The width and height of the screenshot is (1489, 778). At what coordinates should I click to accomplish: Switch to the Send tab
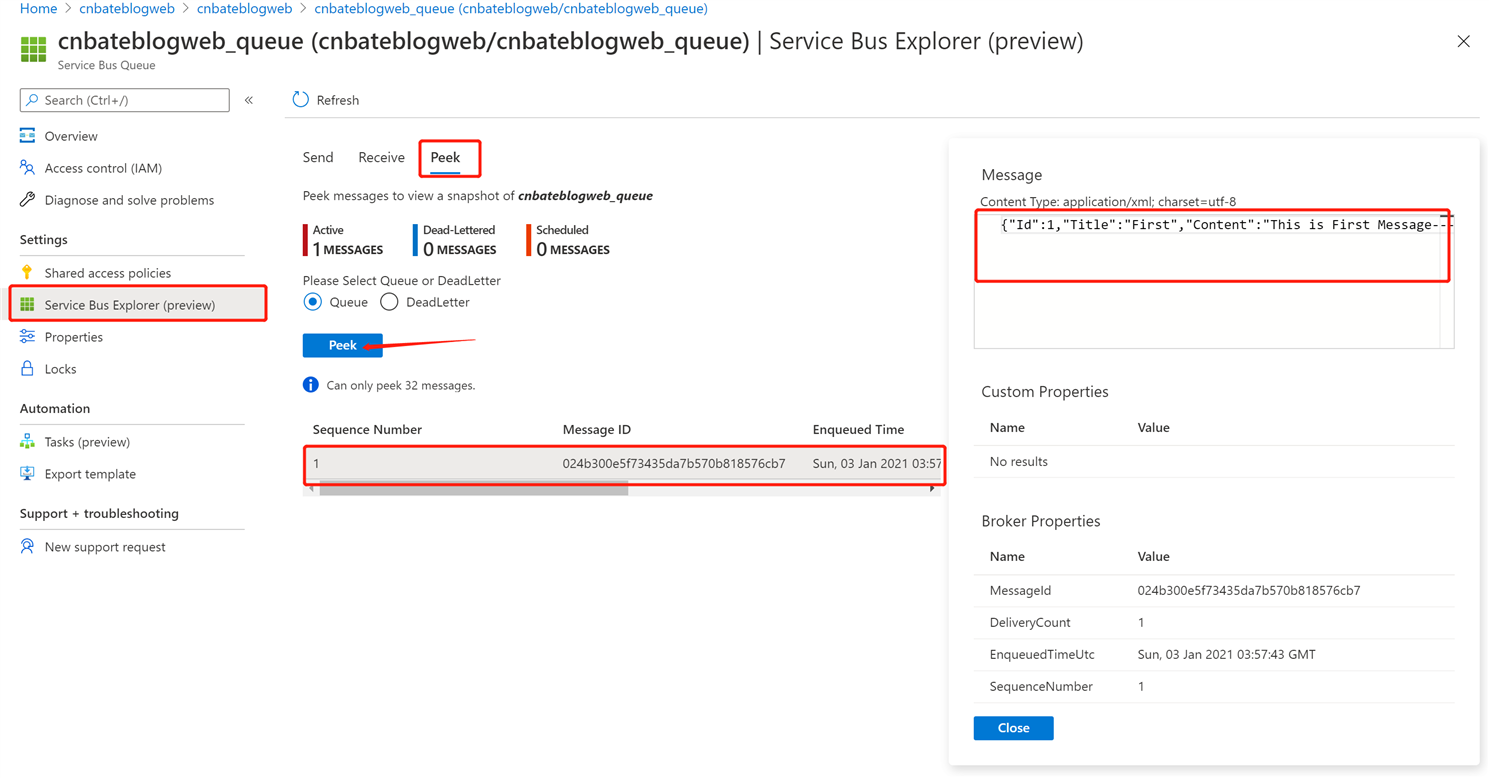tap(318, 157)
